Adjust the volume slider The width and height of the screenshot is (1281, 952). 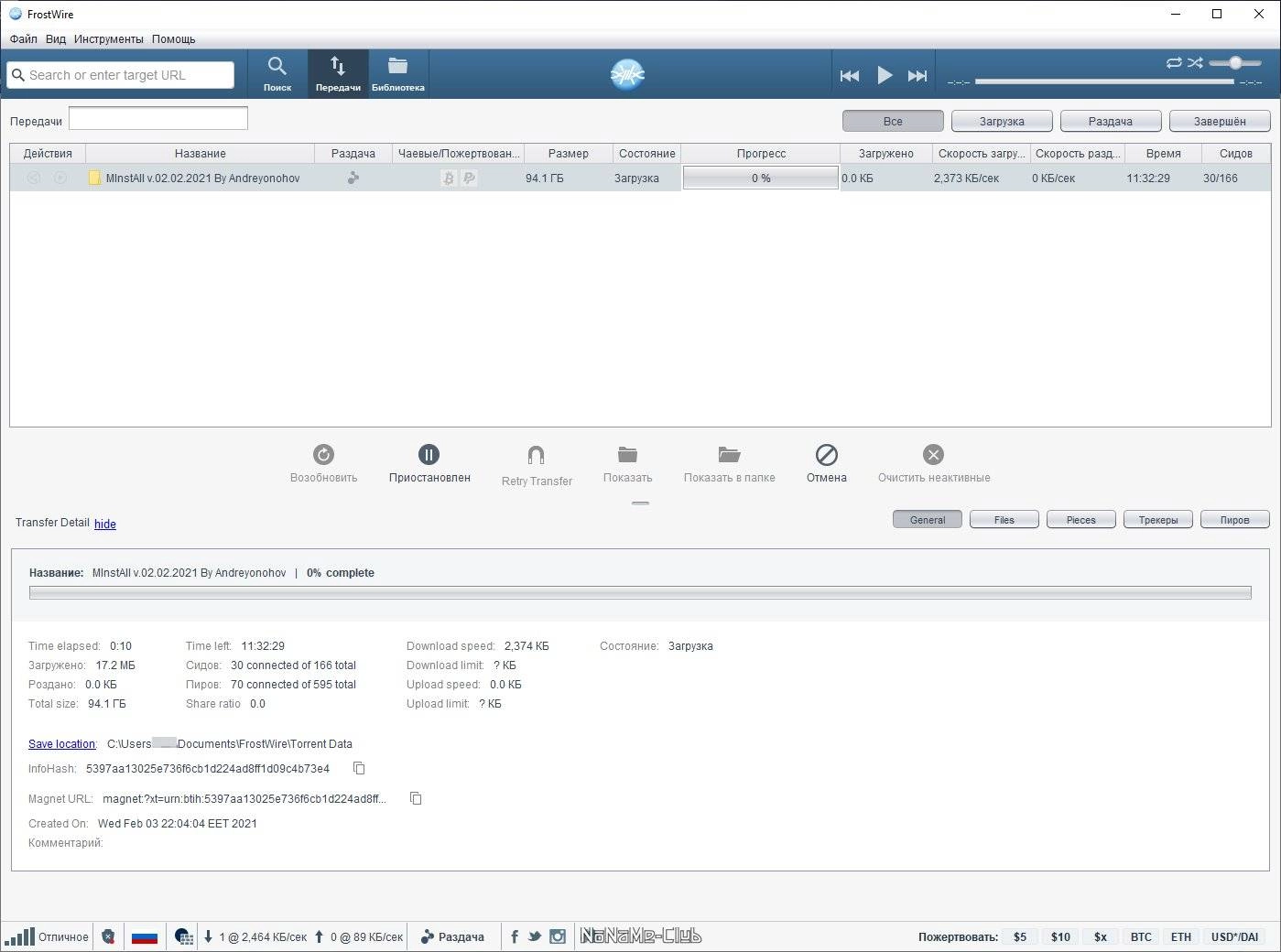[1235, 62]
